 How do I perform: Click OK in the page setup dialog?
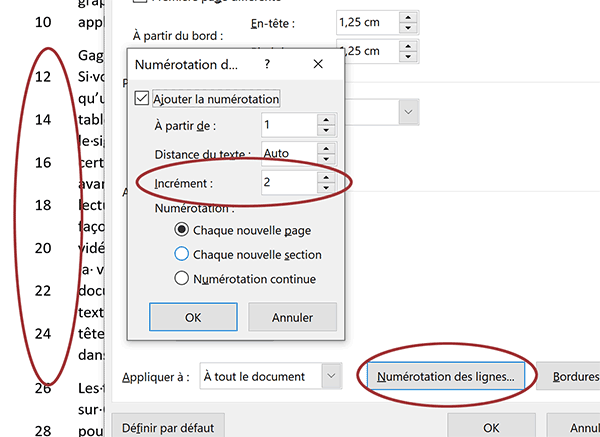[491, 427]
